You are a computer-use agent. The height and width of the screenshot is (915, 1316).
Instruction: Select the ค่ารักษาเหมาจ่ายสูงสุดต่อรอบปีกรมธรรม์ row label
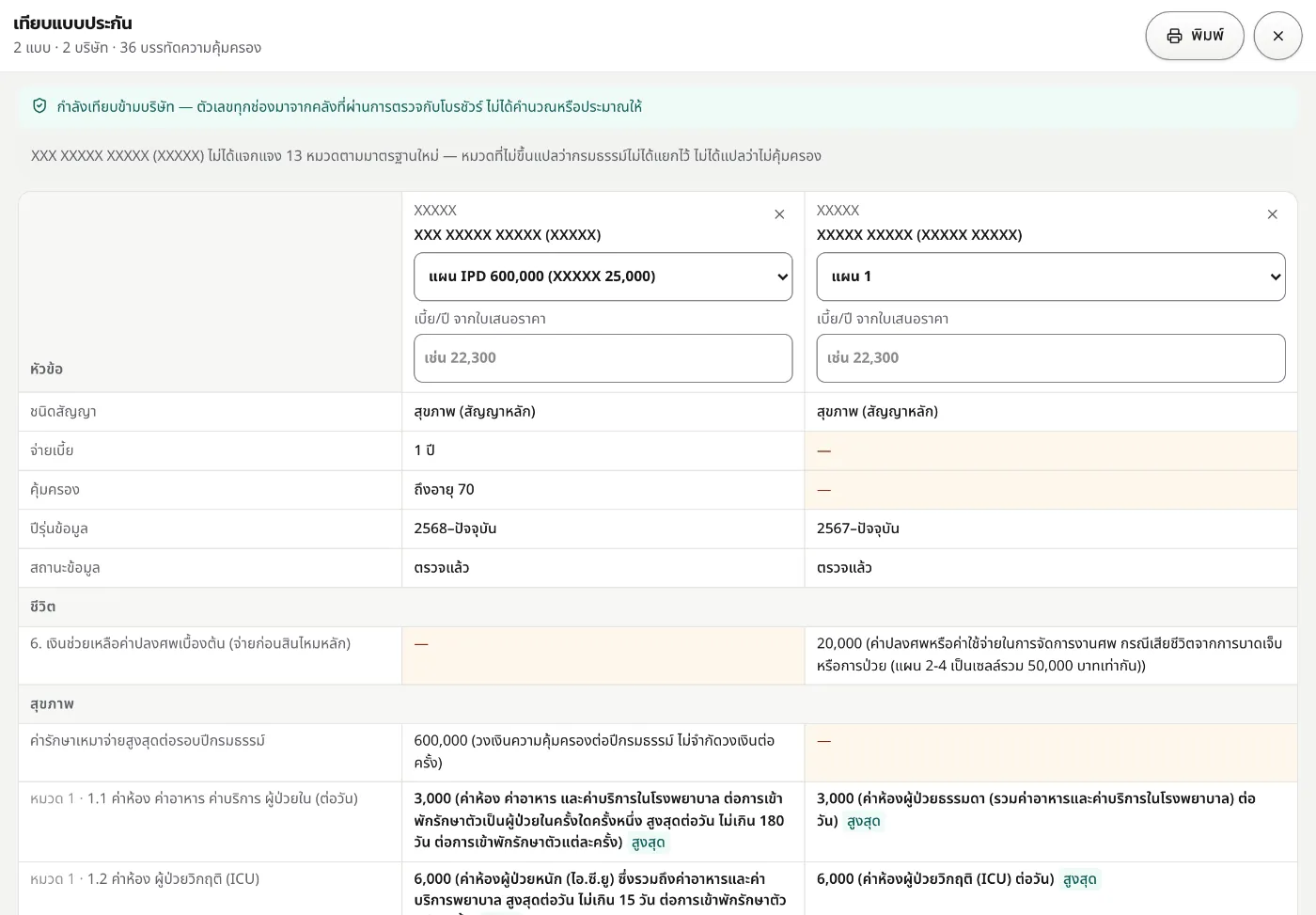pyautogui.click(x=148, y=741)
